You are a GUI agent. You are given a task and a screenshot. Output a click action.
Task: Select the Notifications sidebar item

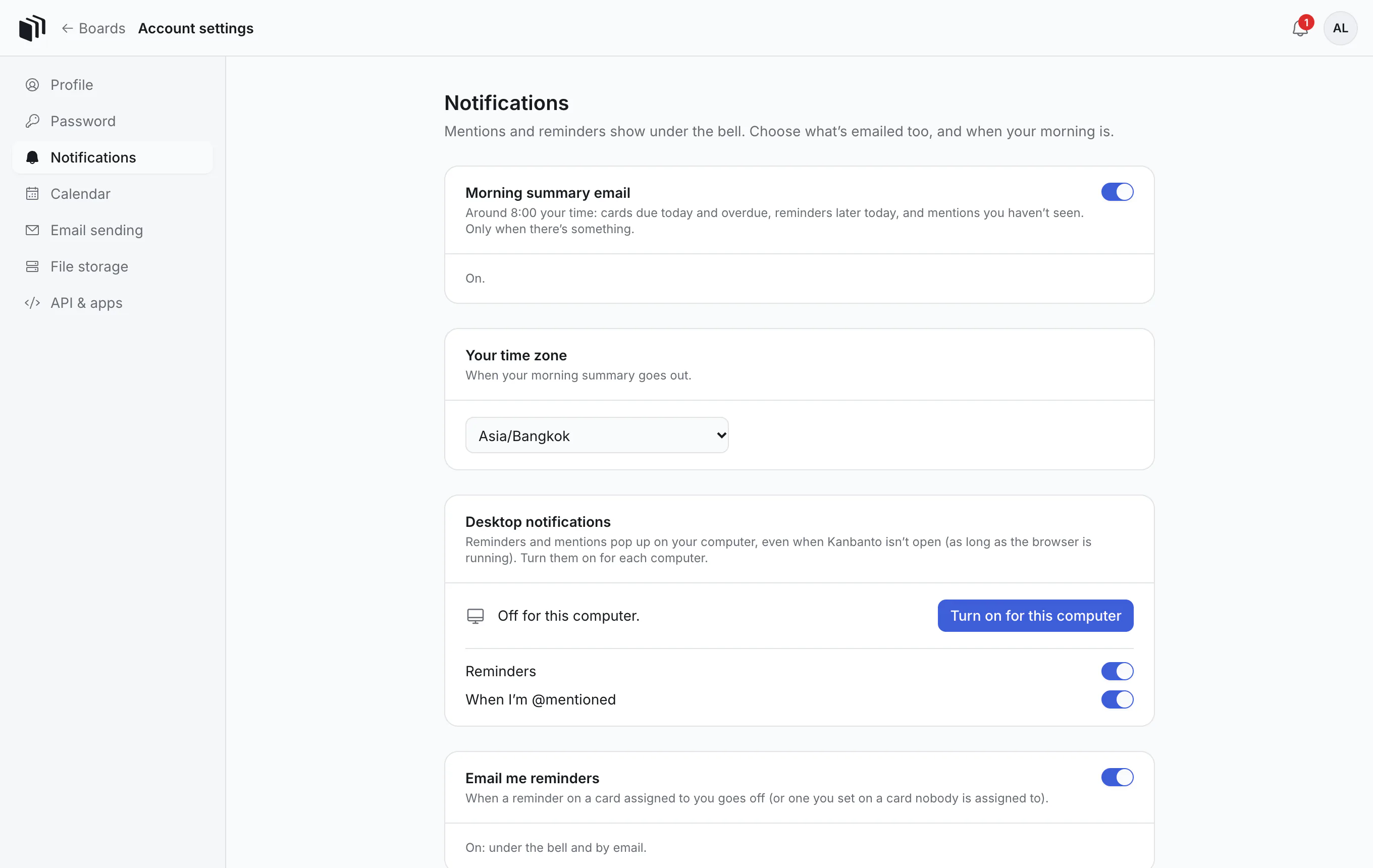[113, 158]
